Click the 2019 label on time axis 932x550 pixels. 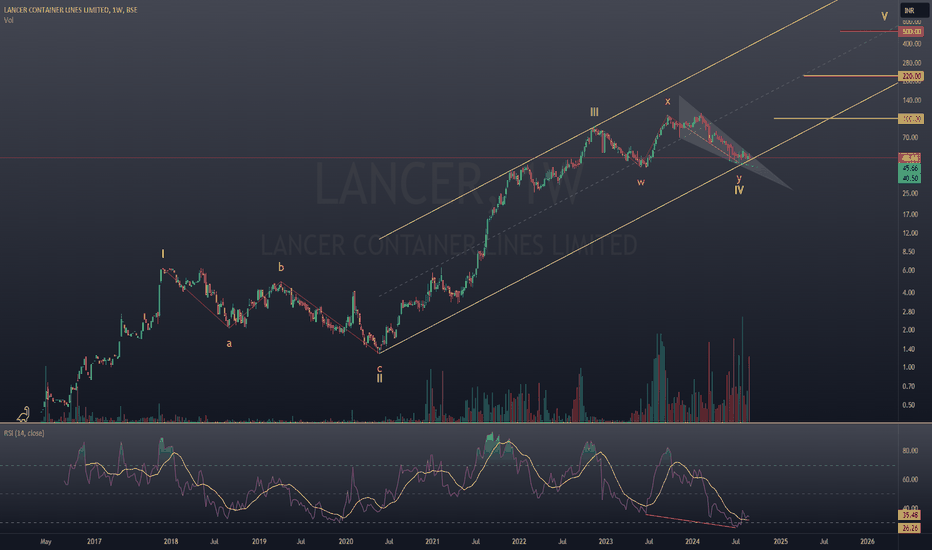[x=259, y=542]
